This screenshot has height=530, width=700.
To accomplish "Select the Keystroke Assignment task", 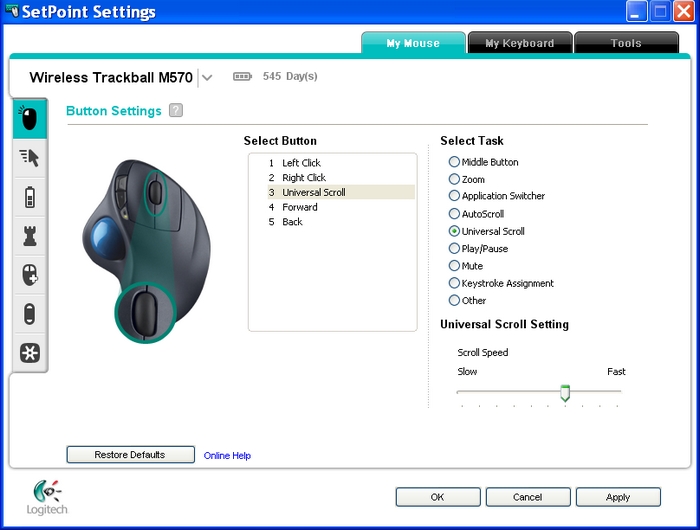I will 454,283.
